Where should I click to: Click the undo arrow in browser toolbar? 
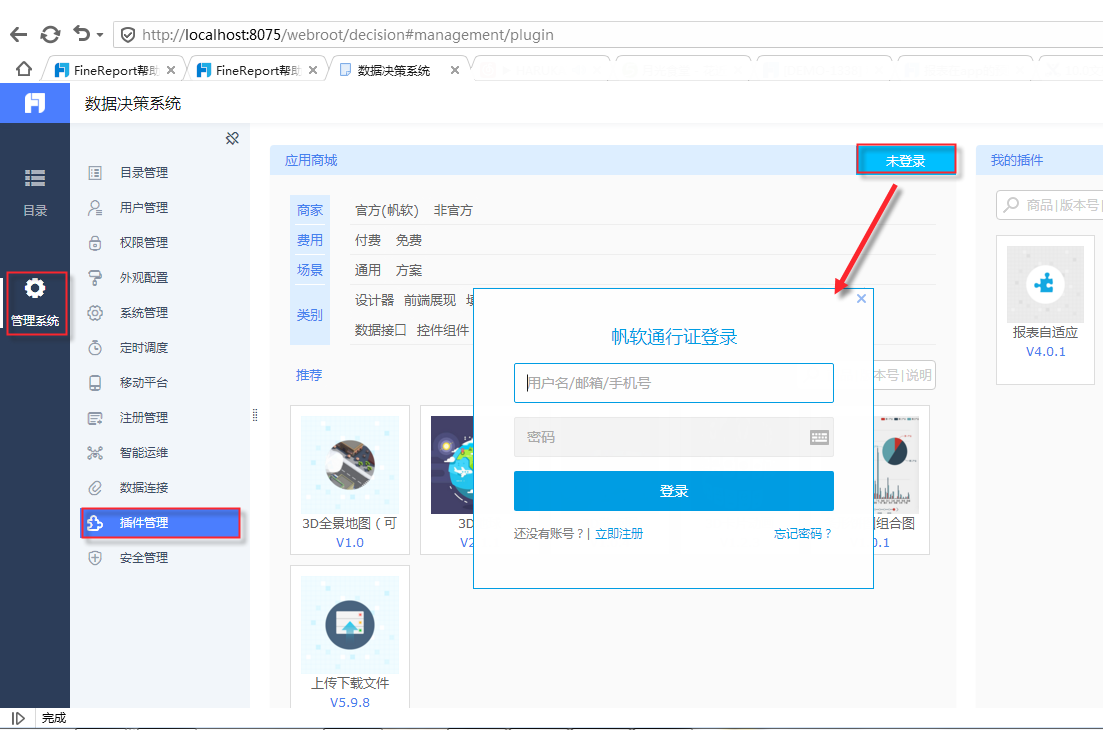tap(82, 34)
